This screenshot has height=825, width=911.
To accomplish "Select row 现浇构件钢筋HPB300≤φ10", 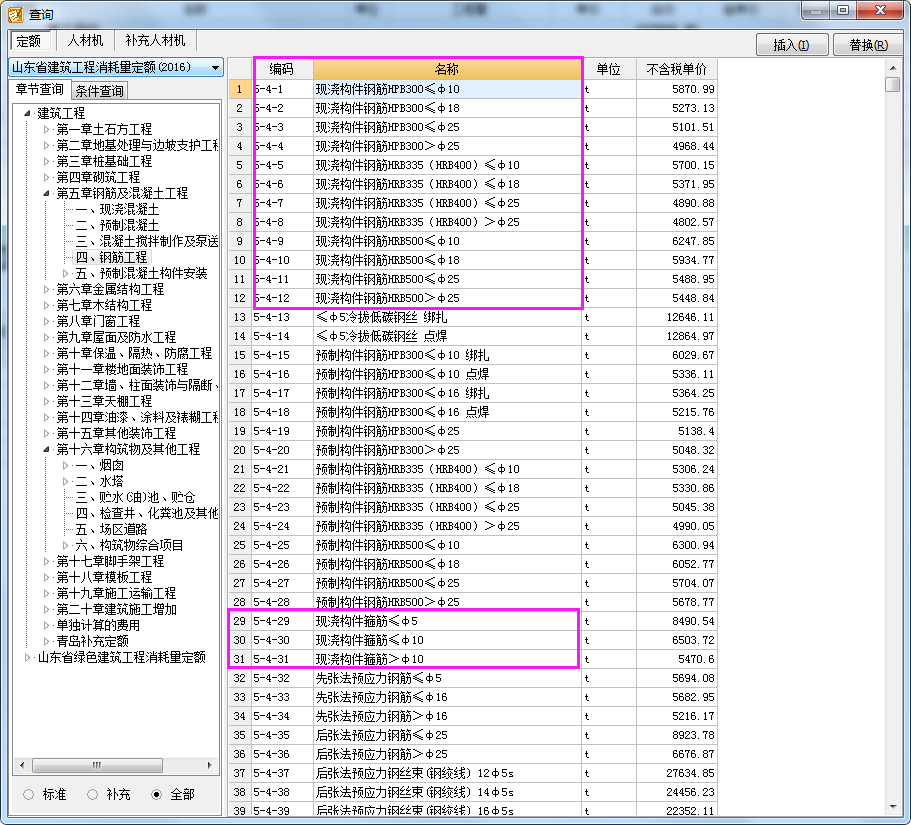I will pos(447,89).
